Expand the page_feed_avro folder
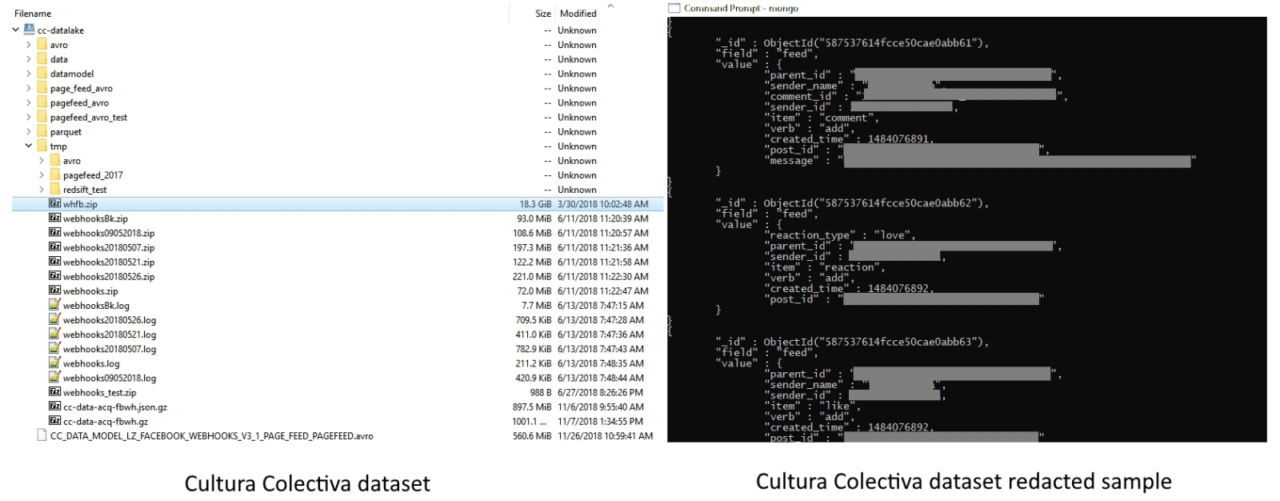 [28, 88]
